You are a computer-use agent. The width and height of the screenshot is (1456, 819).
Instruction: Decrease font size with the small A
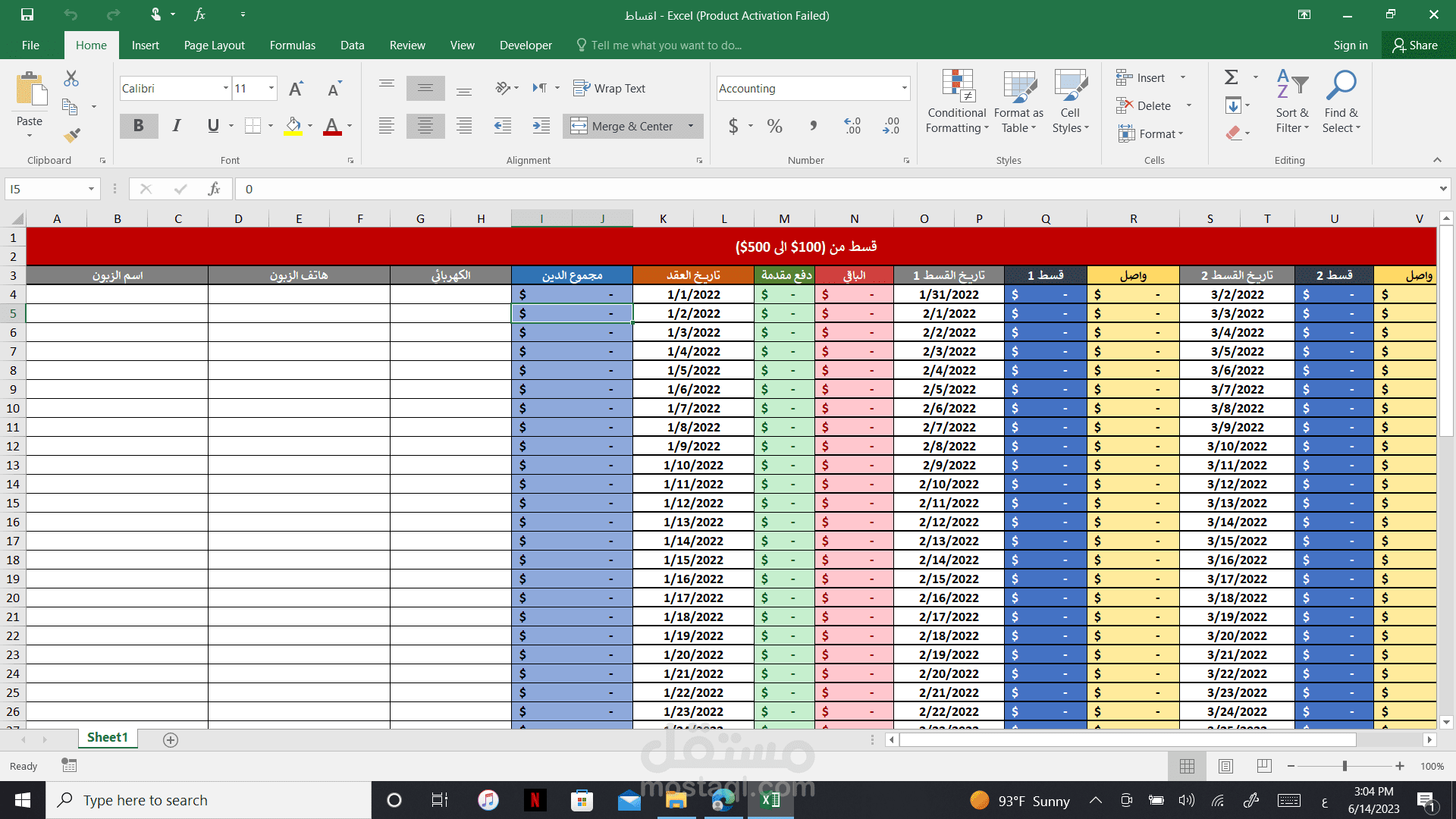click(x=334, y=89)
